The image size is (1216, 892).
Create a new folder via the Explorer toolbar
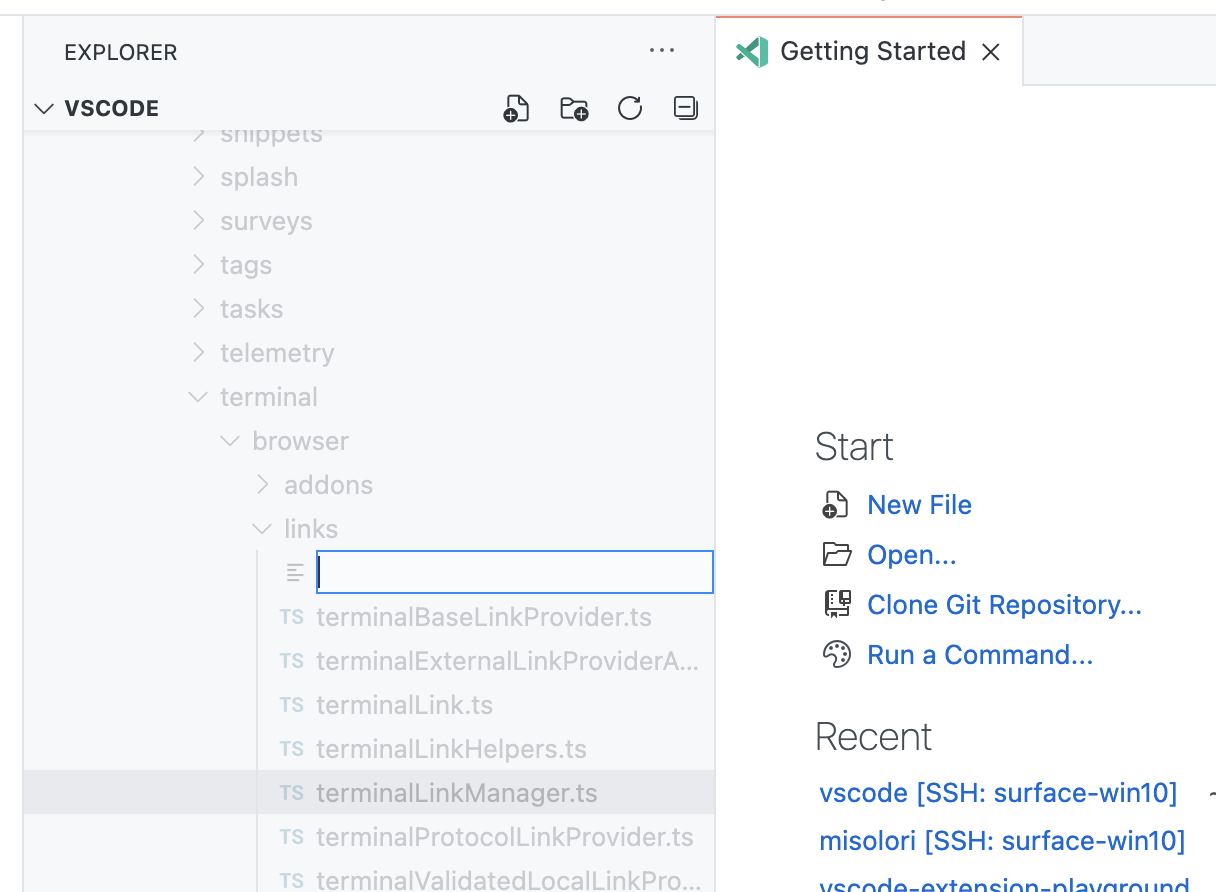573,108
